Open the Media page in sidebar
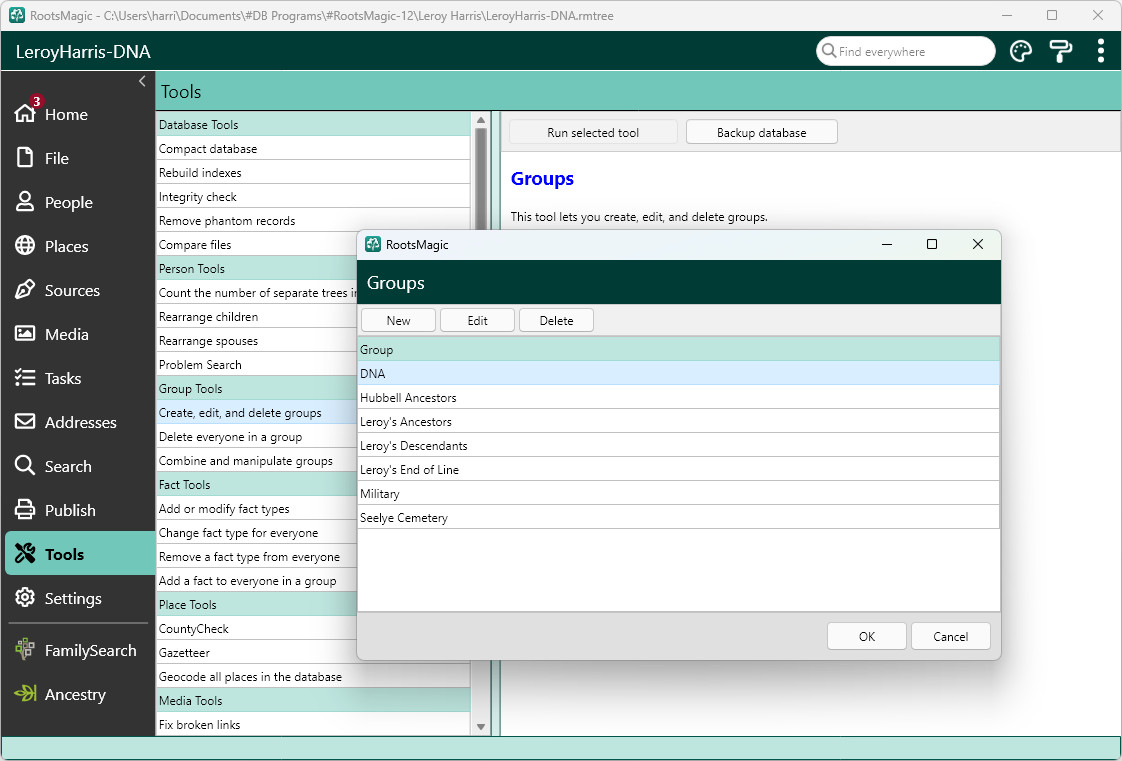 click(x=79, y=334)
